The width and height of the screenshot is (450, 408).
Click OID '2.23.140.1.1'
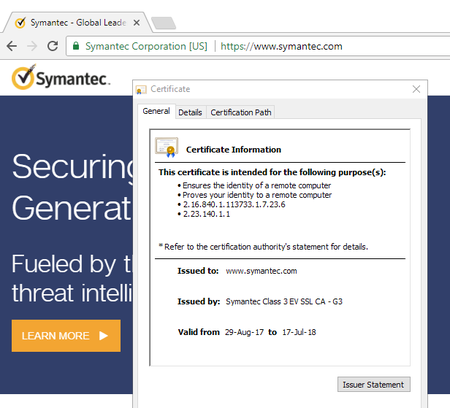[x=206, y=214]
